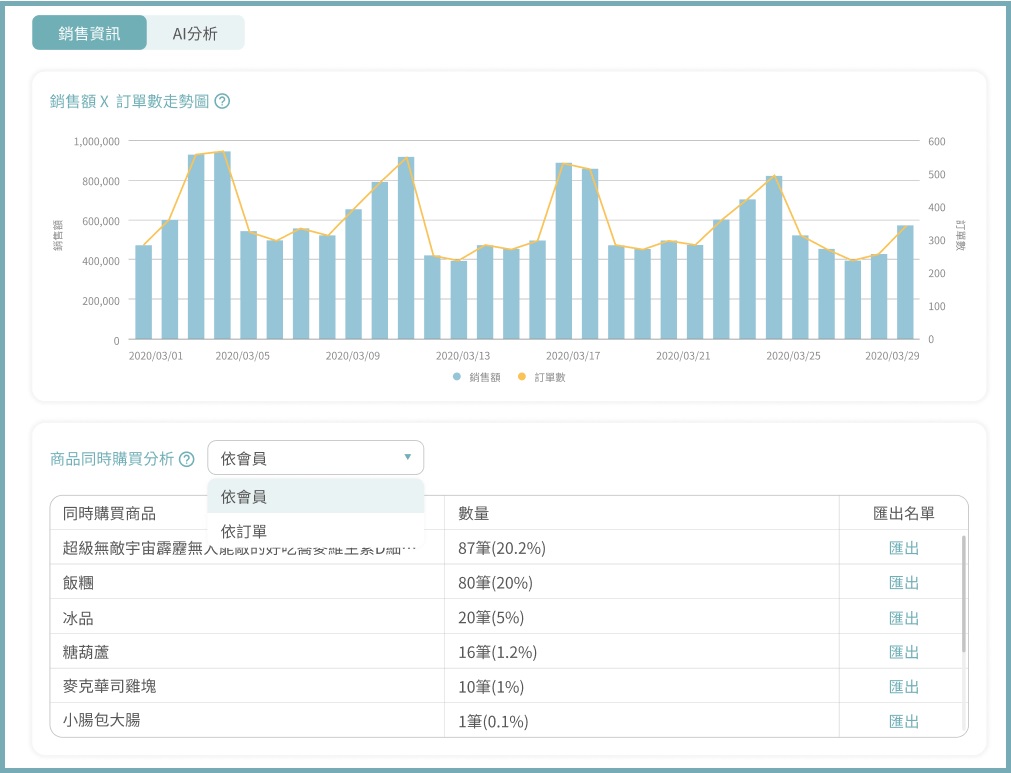Click 匯出 for 麥克華司雞塊
Screen dimensions: 1011x773
point(903,686)
